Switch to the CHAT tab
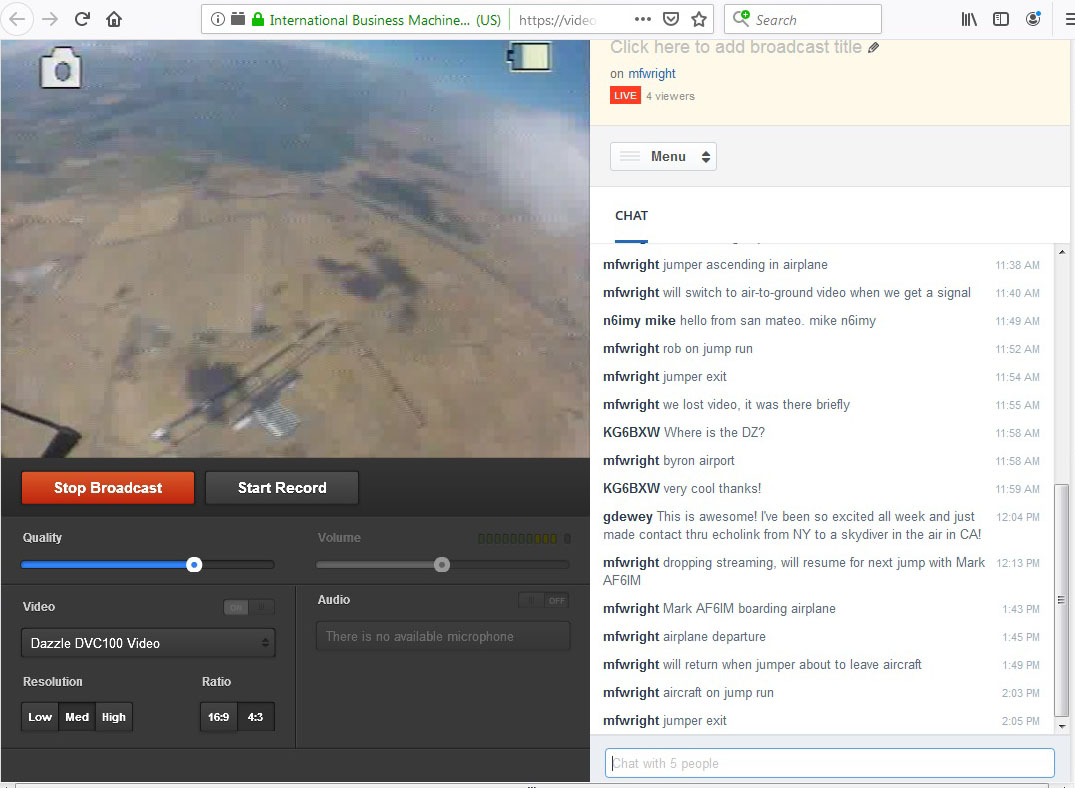The height and width of the screenshot is (788, 1075). tap(631, 216)
